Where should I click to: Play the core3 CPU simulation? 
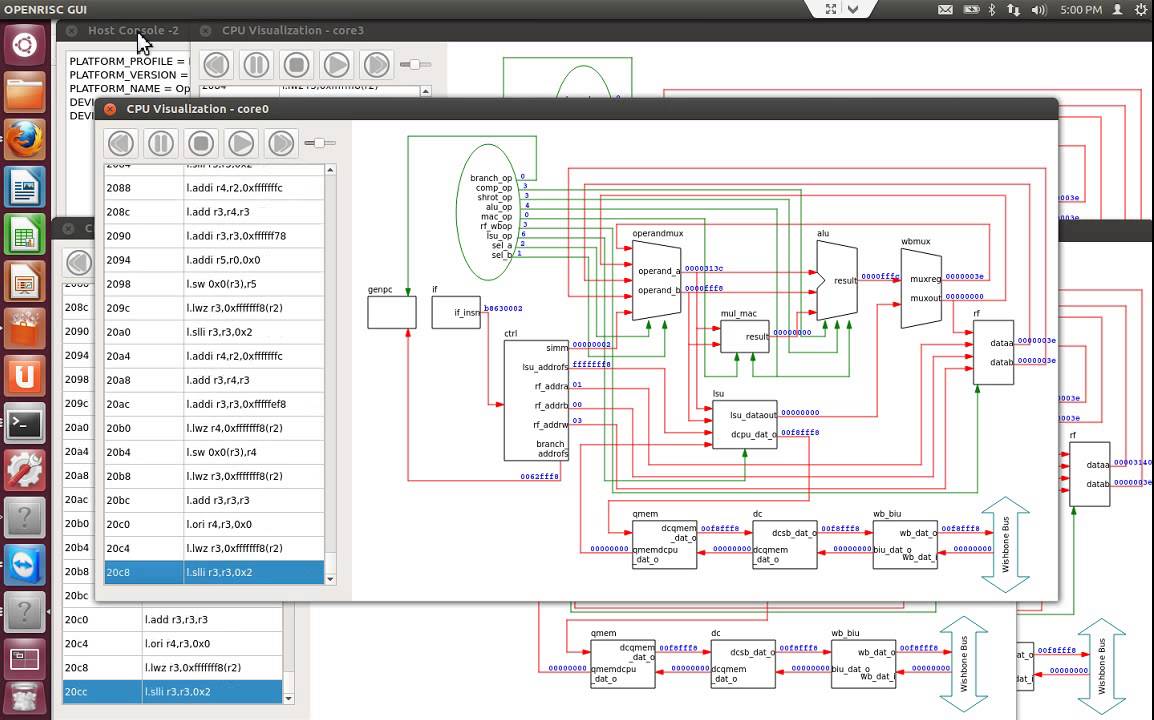pyautogui.click(x=336, y=65)
